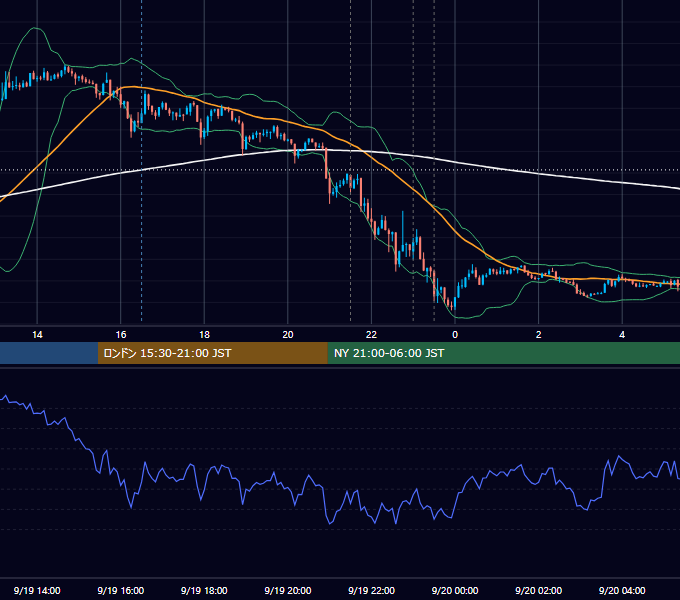Click the 18 hour label on price chart axis

(204, 335)
